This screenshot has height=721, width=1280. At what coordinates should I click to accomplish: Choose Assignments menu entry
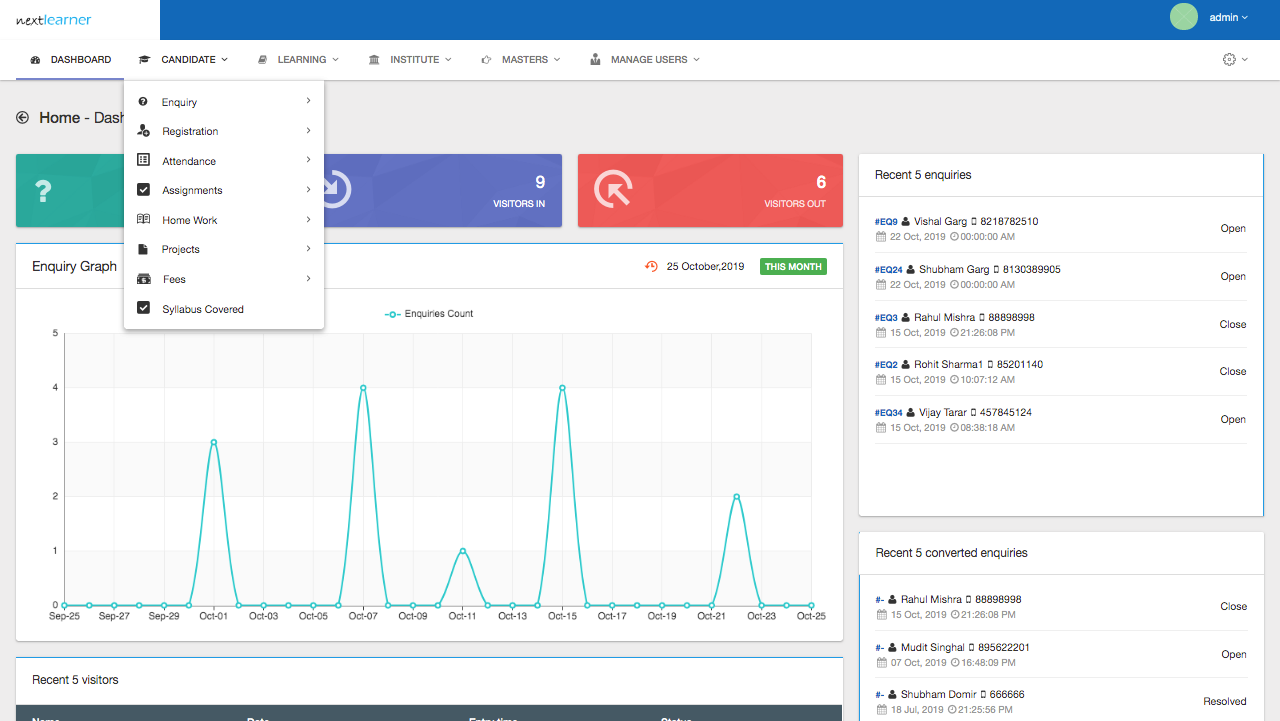pyautogui.click(x=224, y=190)
